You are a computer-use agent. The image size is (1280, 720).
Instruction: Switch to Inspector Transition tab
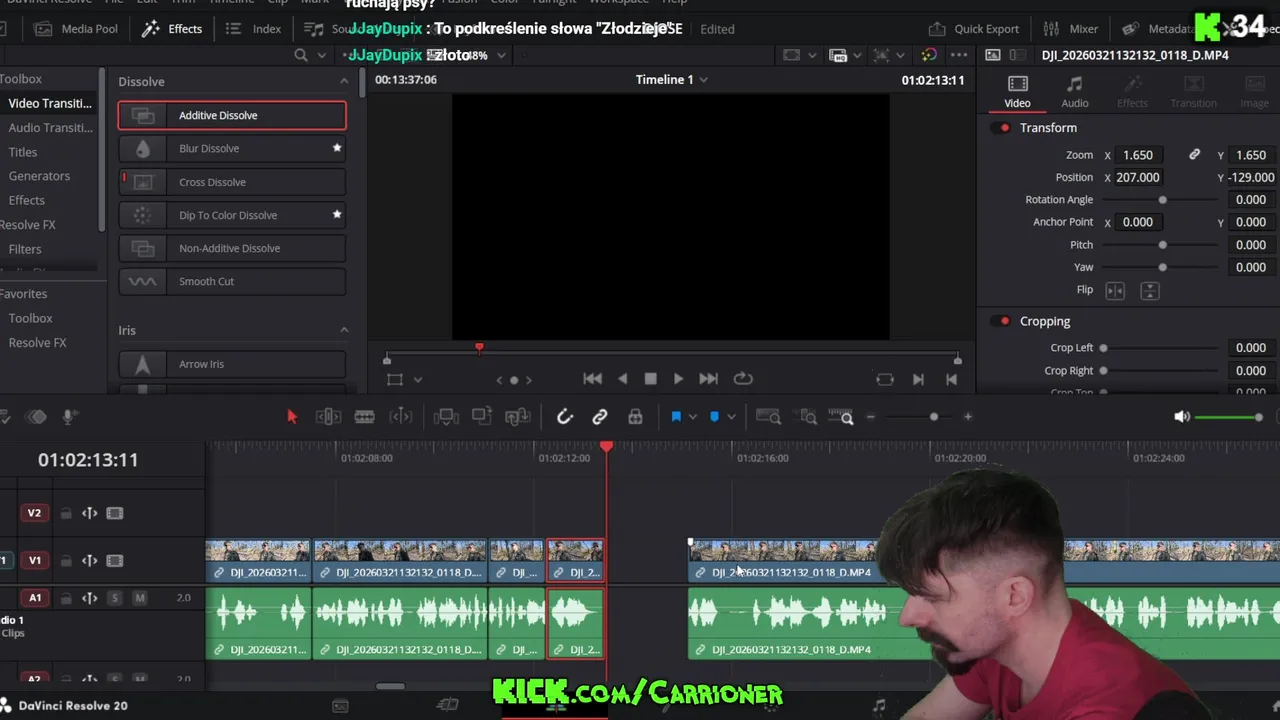1194,92
